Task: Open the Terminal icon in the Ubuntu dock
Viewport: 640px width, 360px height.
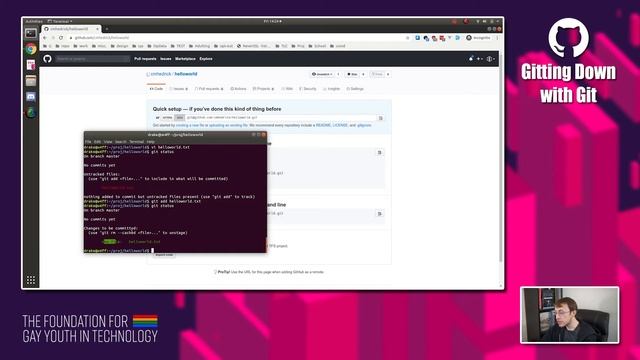Action: (31, 33)
